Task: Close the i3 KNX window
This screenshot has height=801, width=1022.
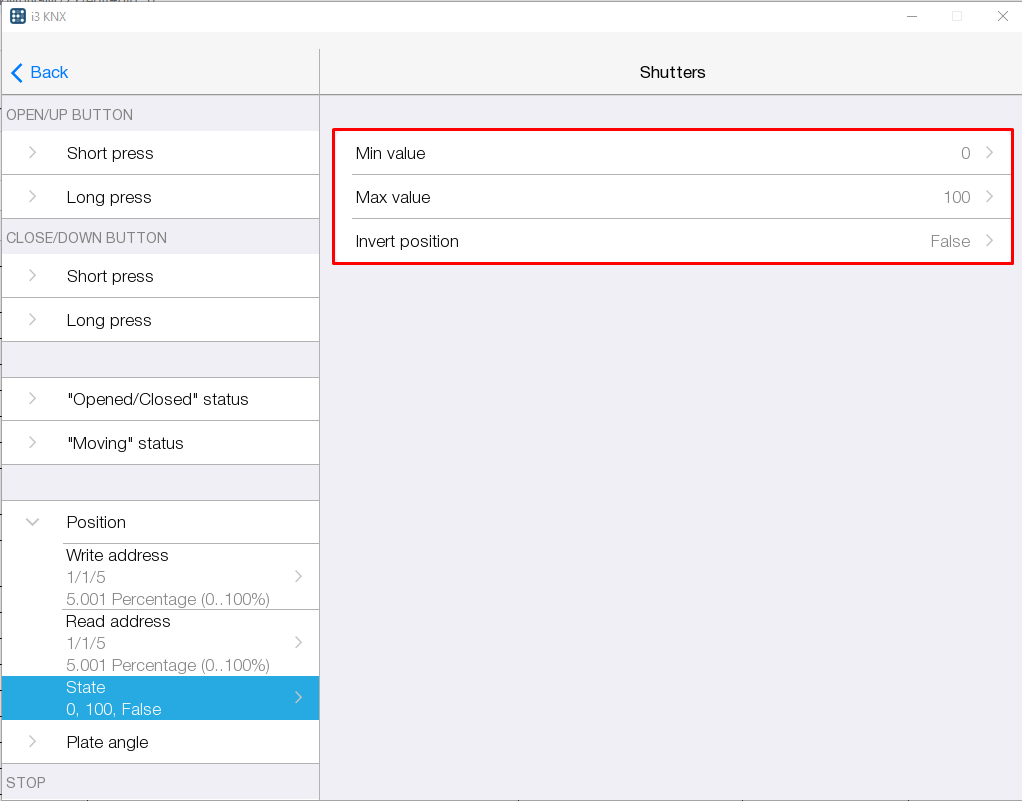Action: tap(1002, 16)
